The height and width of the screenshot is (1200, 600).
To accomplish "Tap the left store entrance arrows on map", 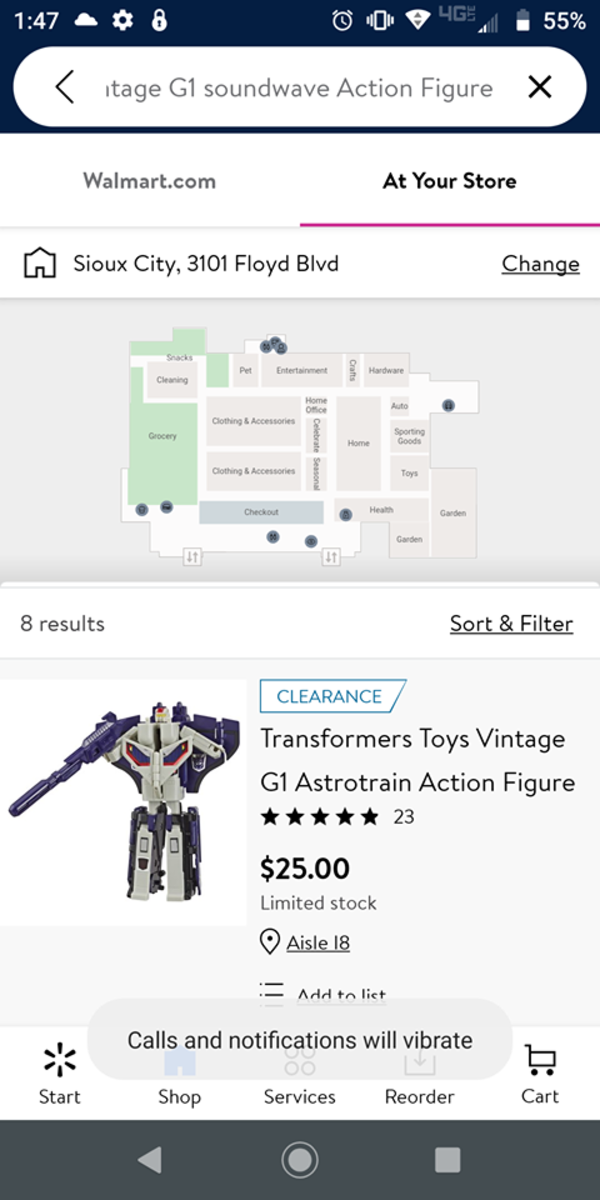I will 193,556.
